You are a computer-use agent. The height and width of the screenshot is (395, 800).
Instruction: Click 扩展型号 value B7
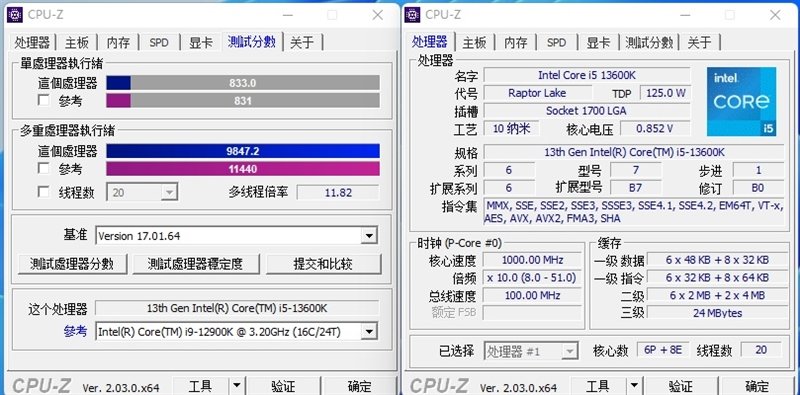[635, 187]
